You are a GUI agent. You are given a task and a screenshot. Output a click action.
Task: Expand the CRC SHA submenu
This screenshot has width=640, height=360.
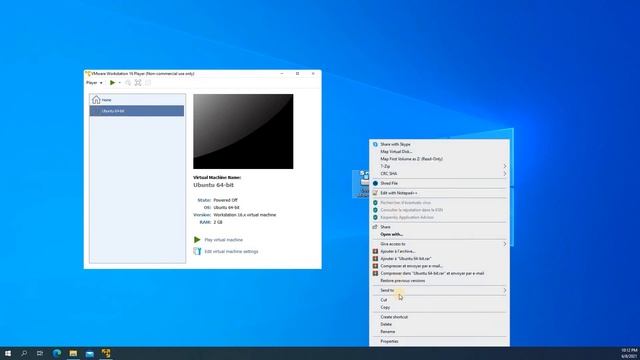coord(439,173)
